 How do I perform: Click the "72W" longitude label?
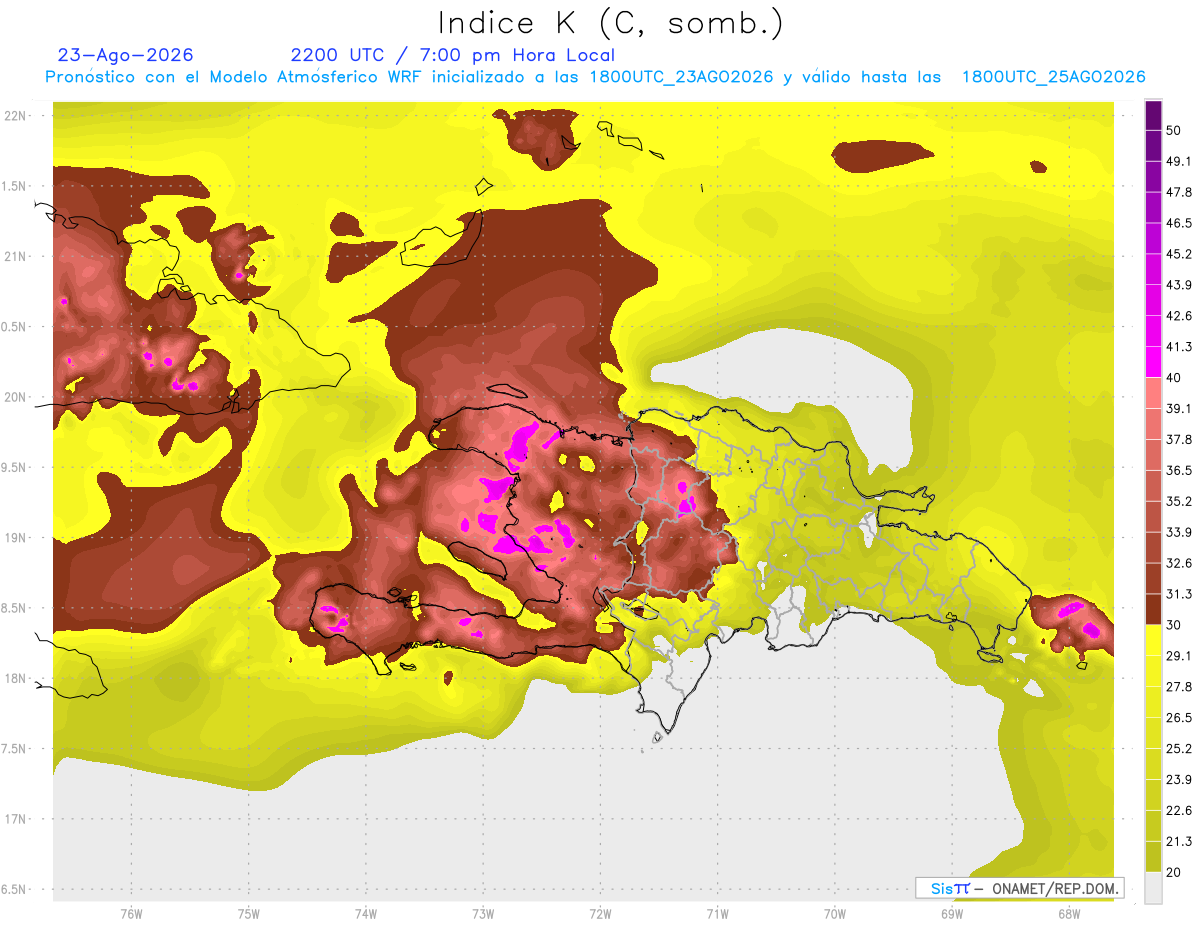[600, 914]
